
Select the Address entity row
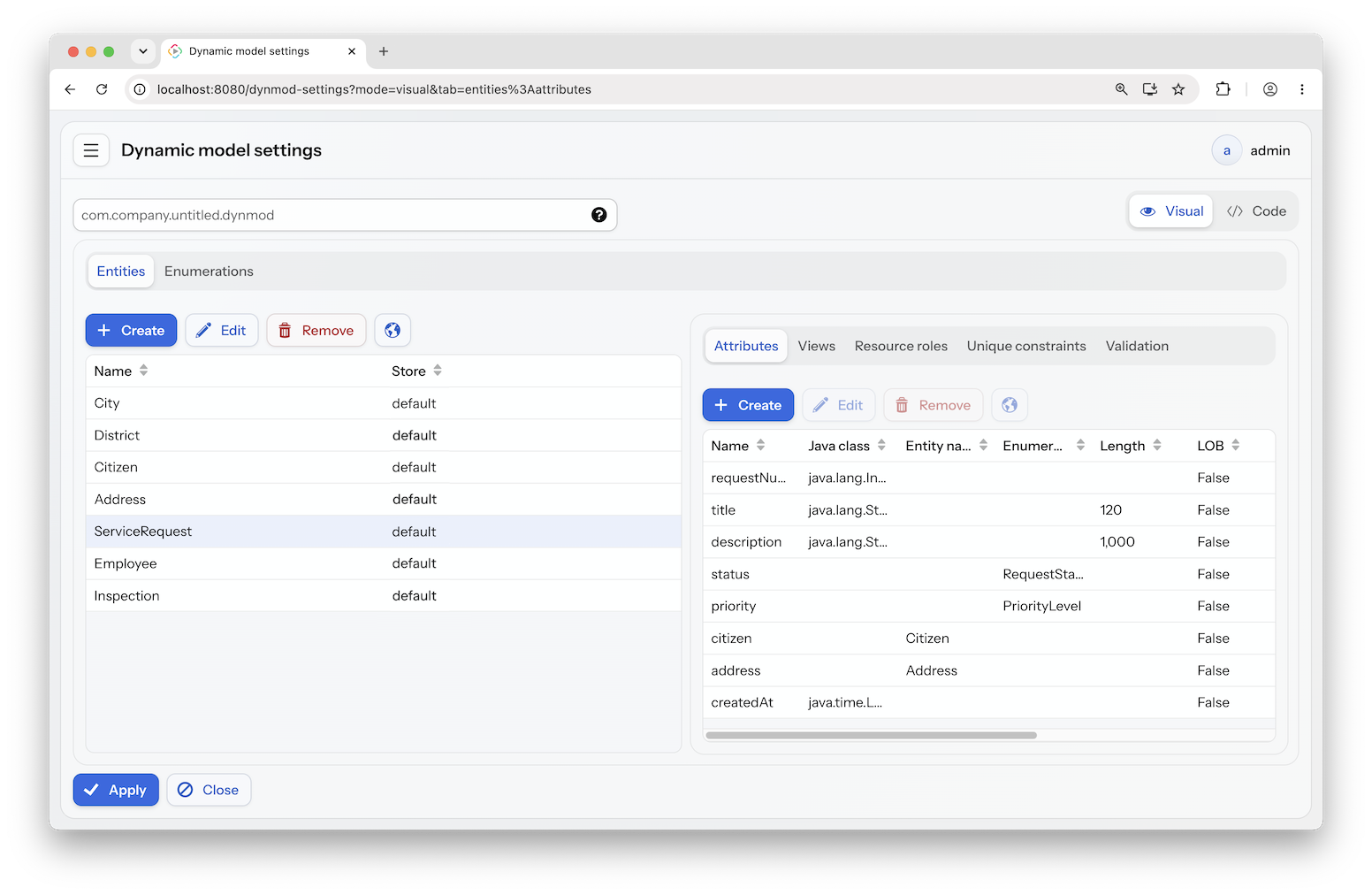click(384, 500)
